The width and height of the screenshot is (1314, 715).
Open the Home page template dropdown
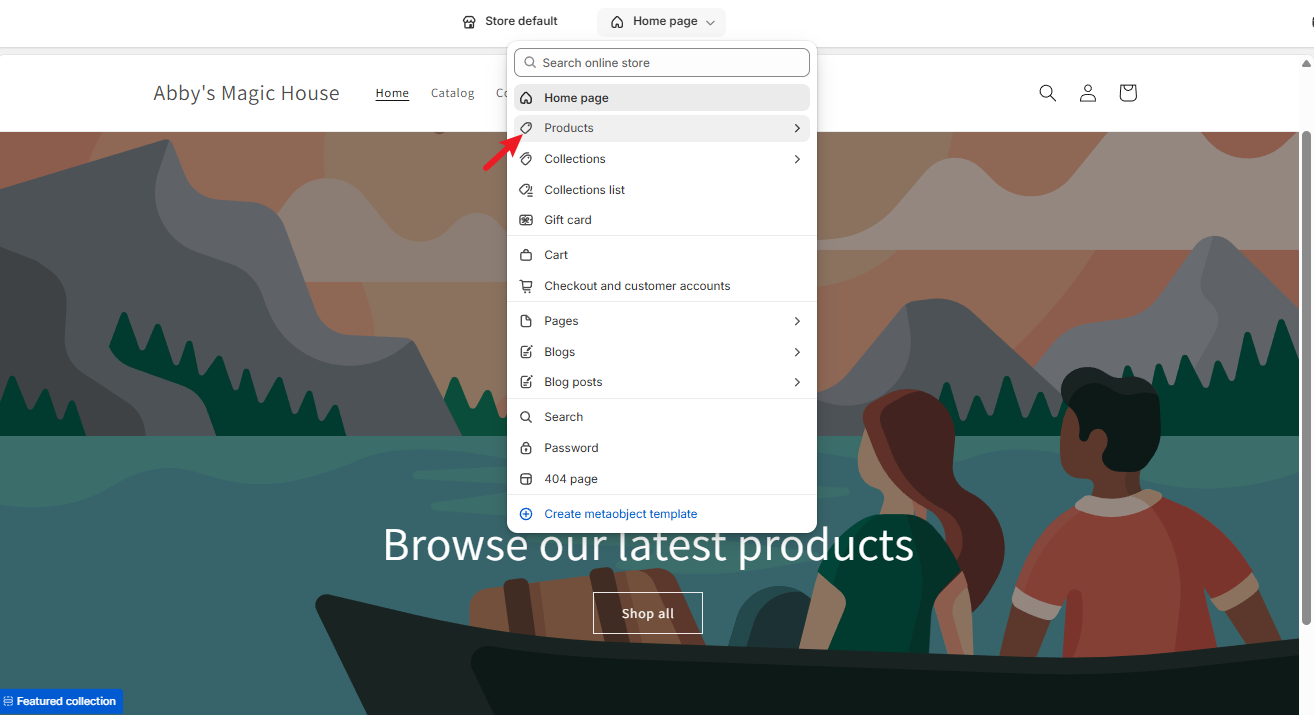click(662, 22)
